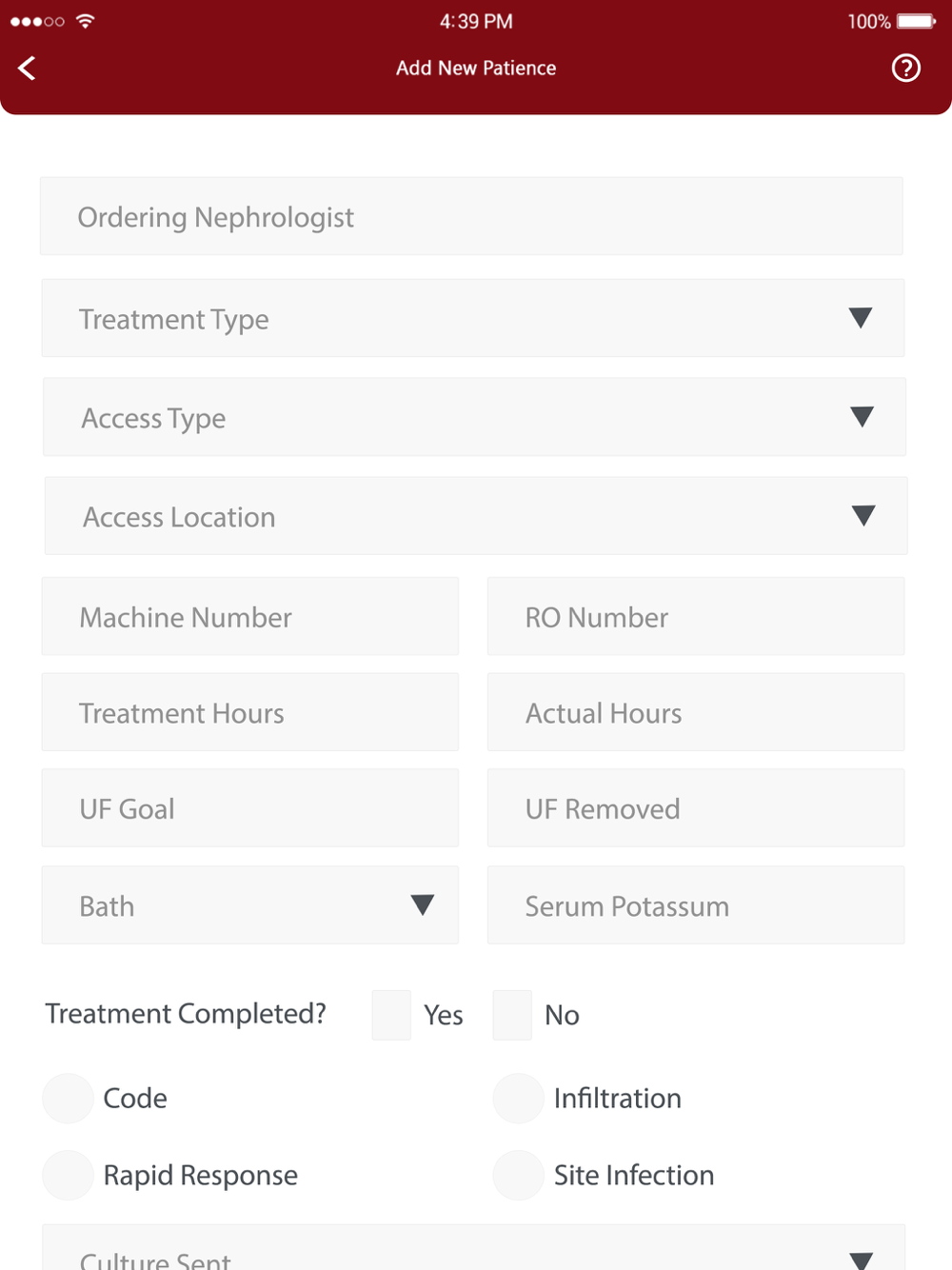Click the Machine Number input field
Screen dimensions: 952x1270
coord(250,616)
